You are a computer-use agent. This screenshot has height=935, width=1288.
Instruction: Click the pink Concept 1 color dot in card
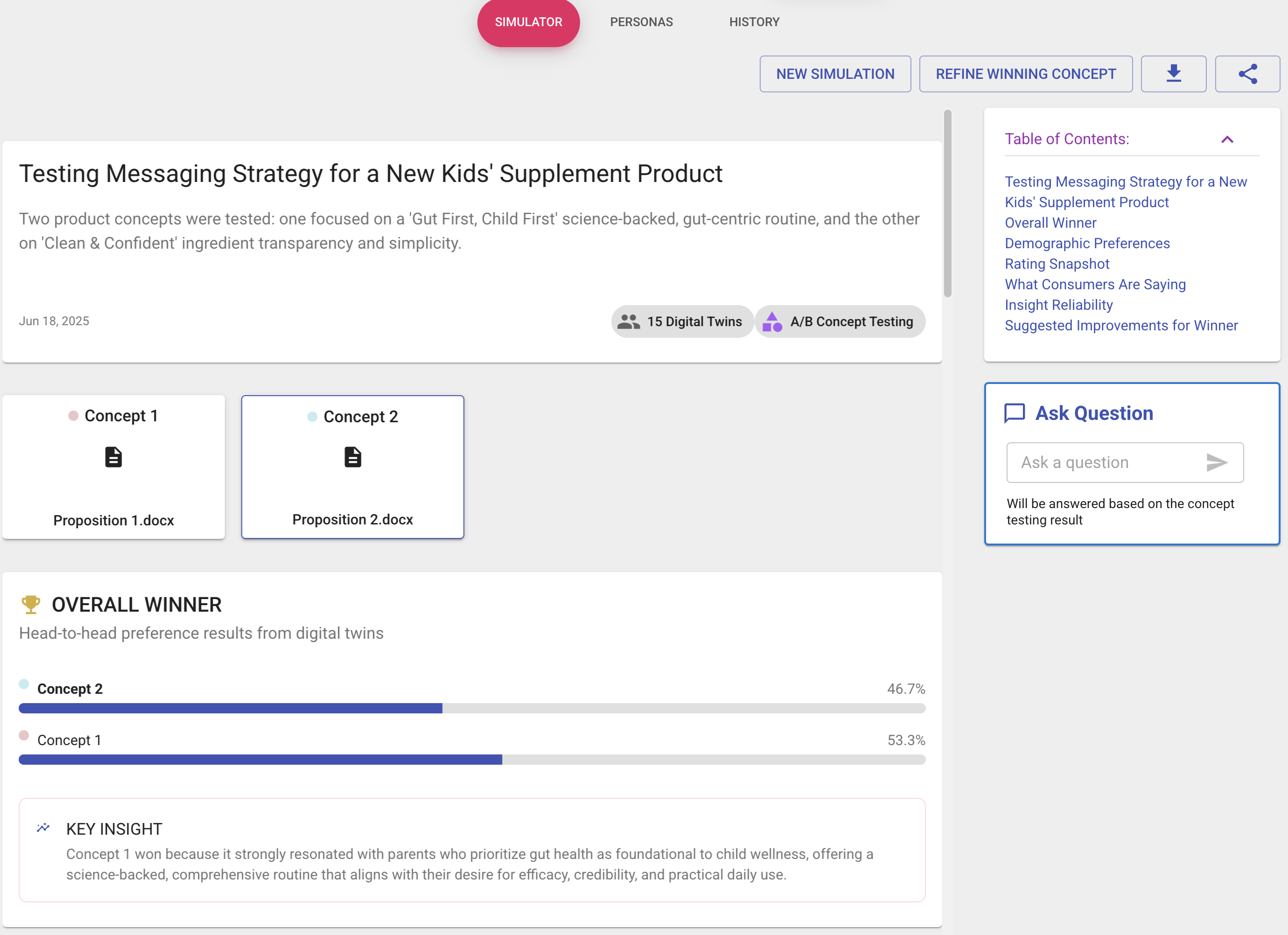coord(73,416)
